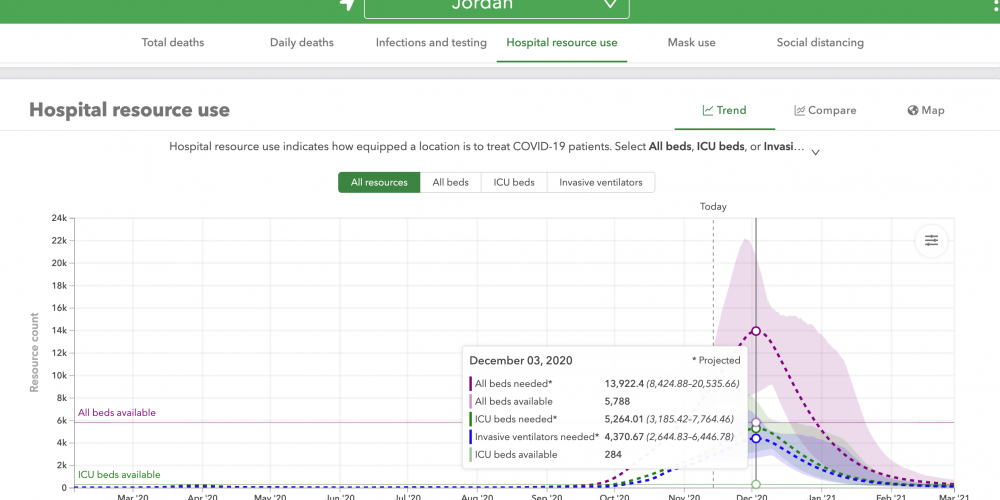Select the Invasive ventilators filter
This screenshot has height=500, width=1000.
click(x=601, y=182)
